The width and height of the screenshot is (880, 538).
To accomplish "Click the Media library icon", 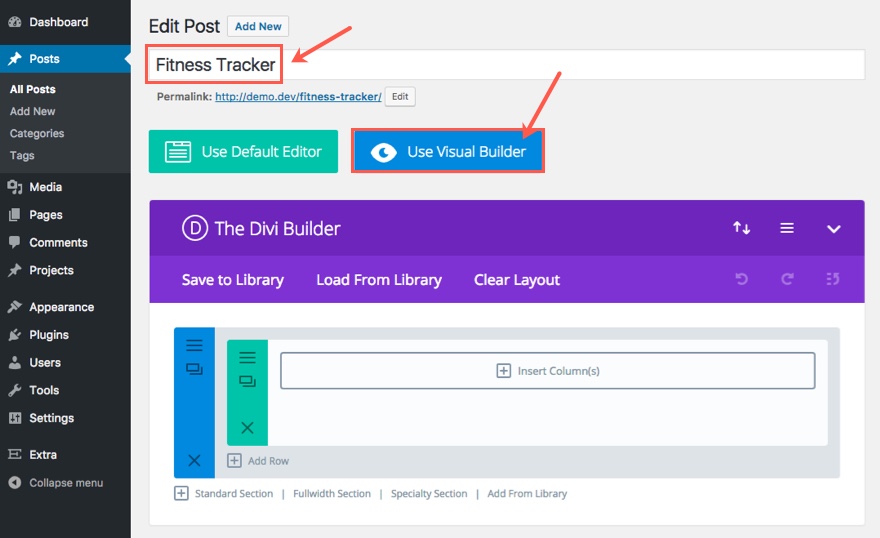I will coord(15,187).
